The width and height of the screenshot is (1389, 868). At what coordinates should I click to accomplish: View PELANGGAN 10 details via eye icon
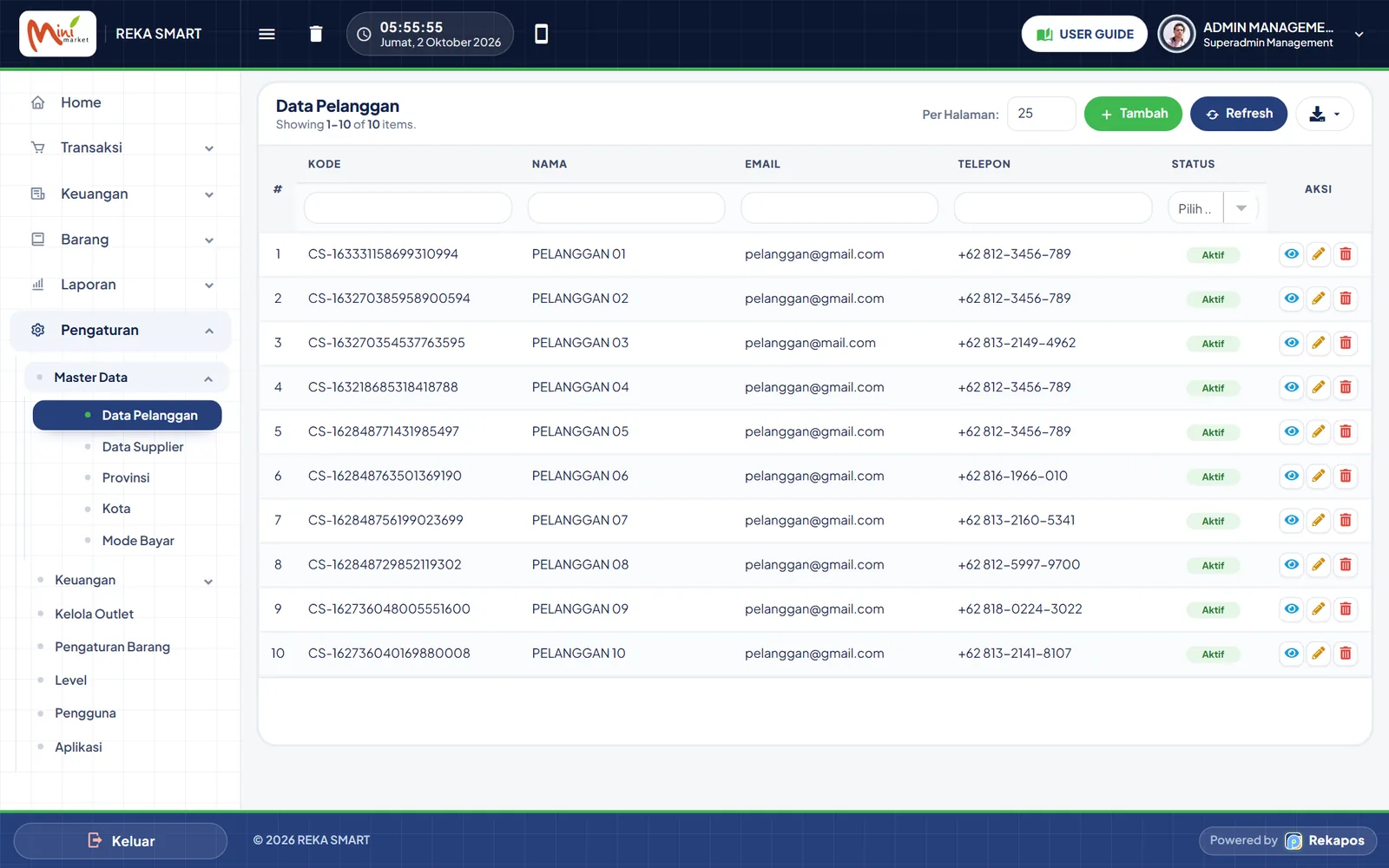click(x=1291, y=653)
